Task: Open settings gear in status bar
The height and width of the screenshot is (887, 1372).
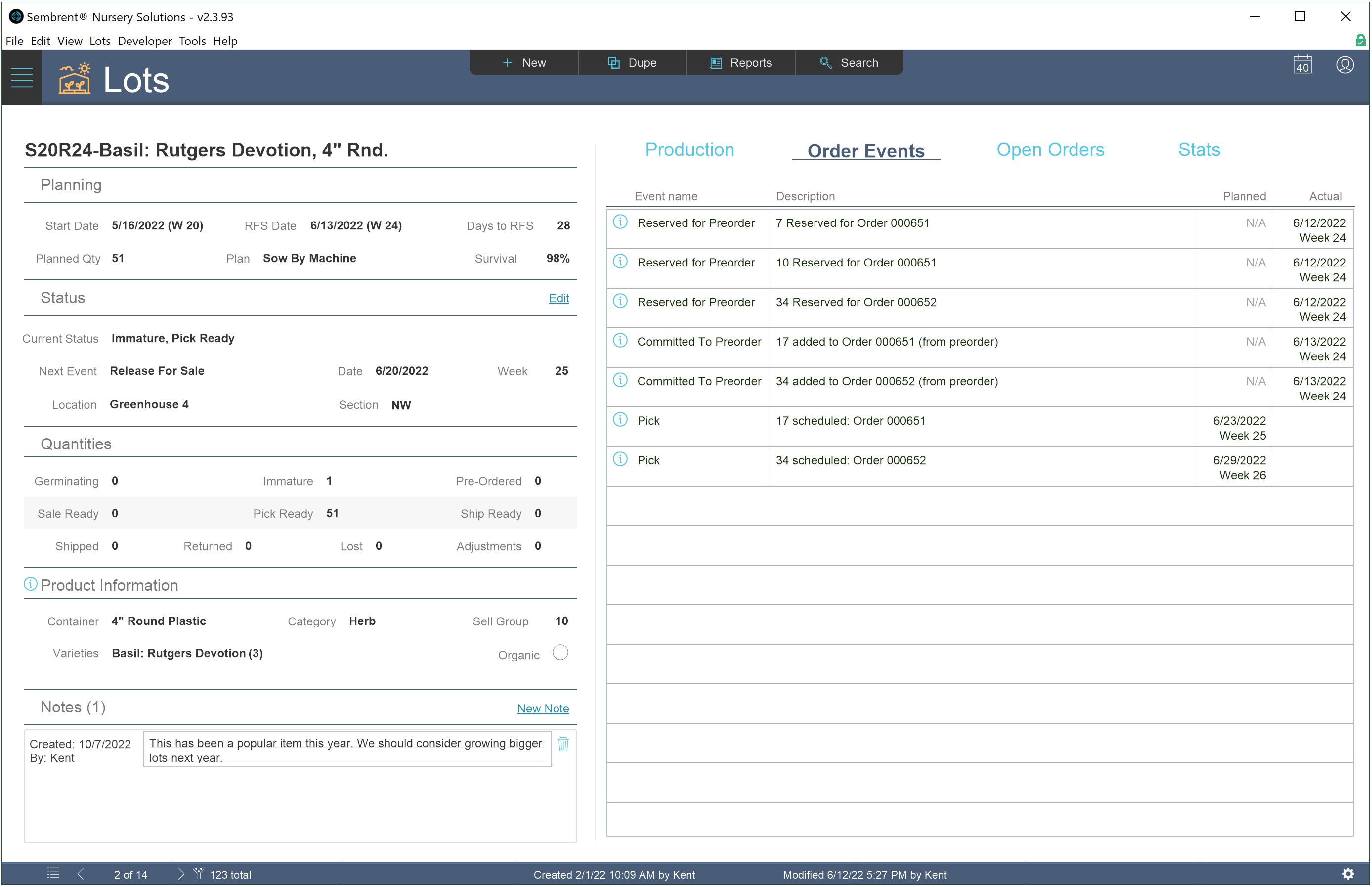Action: pos(1348,874)
